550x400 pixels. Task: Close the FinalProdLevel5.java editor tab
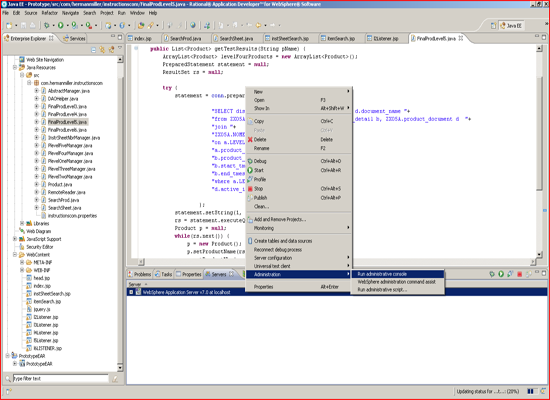point(461,38)
